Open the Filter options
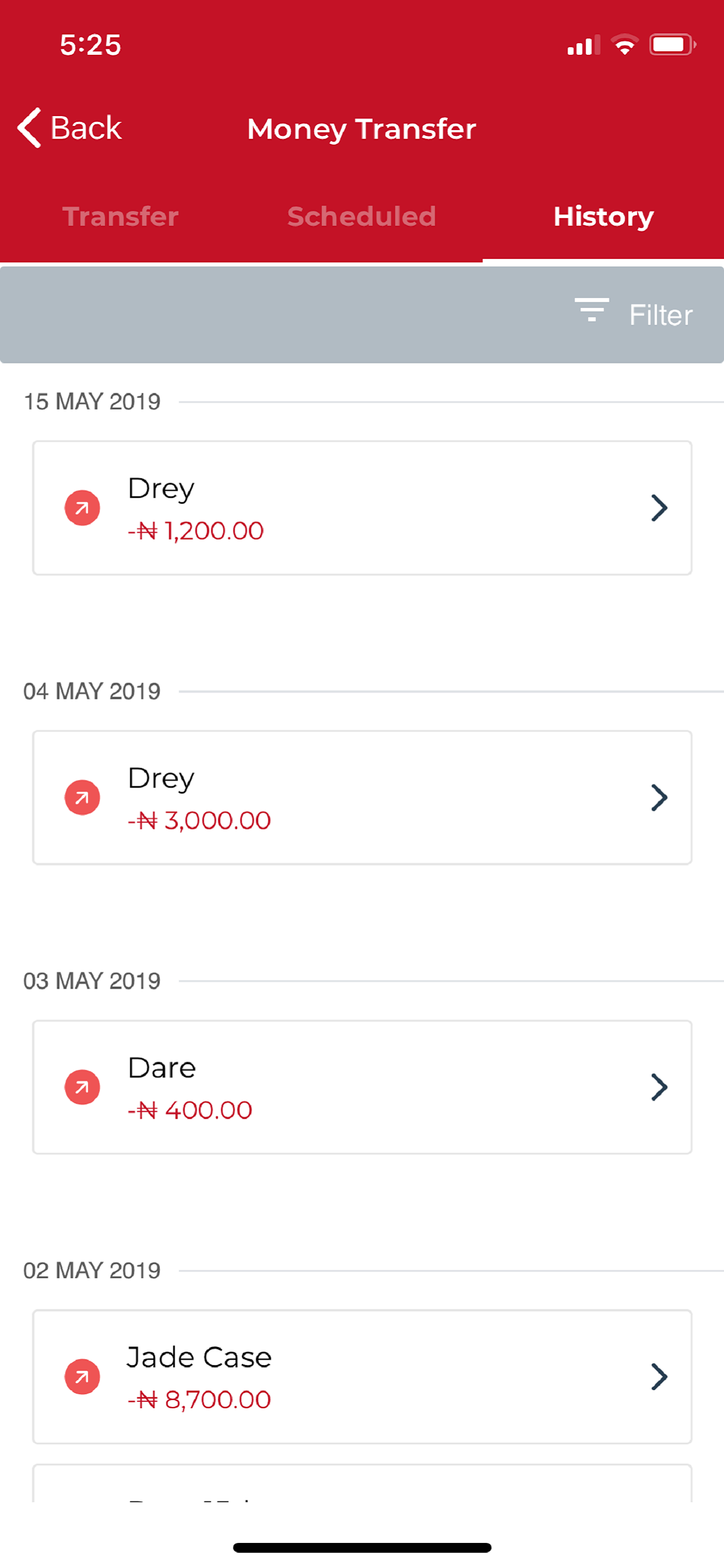 point(660,316)
